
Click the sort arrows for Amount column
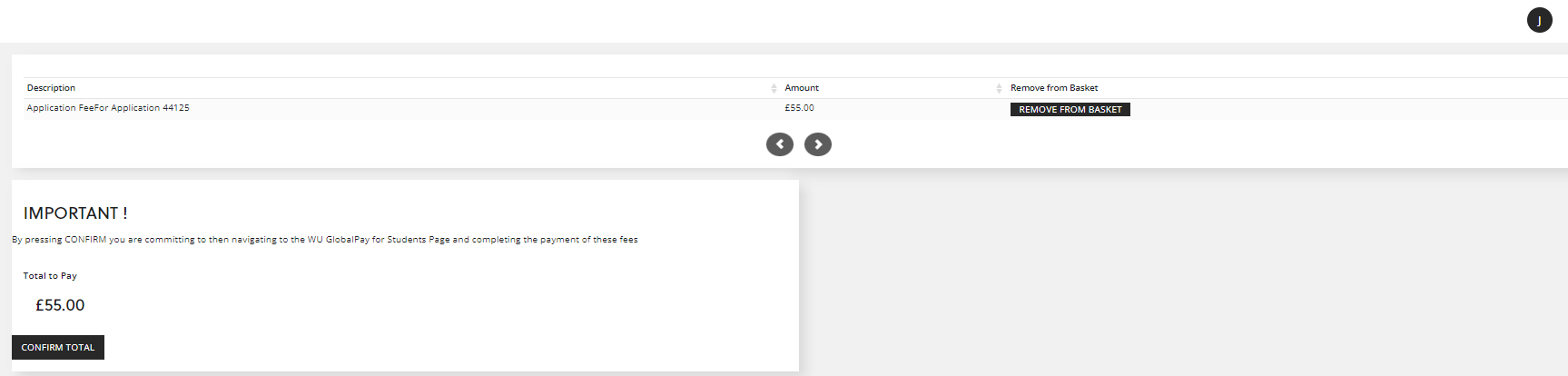click(x=999, y=88)
